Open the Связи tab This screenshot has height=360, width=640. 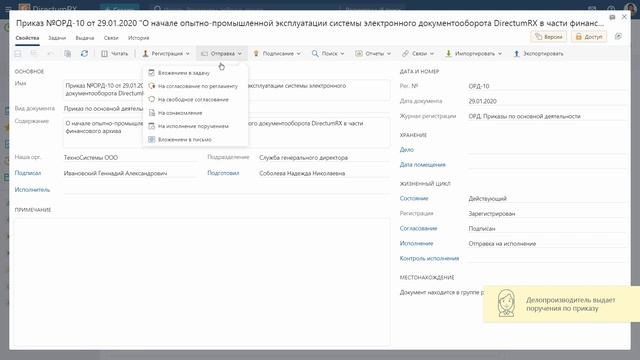pos(111,38)
